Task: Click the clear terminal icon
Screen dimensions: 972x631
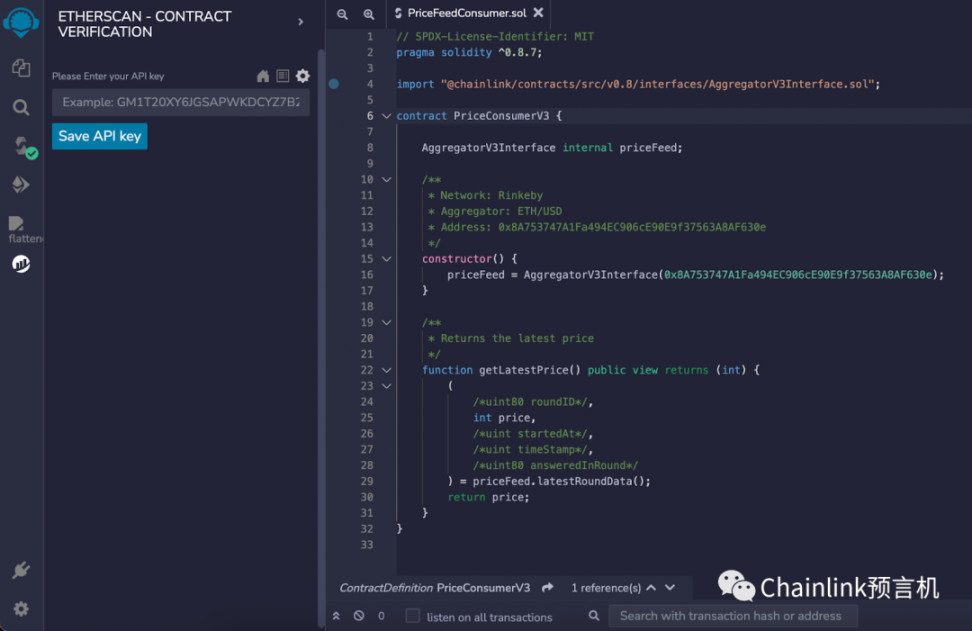Action: click(x=359, y=616)
